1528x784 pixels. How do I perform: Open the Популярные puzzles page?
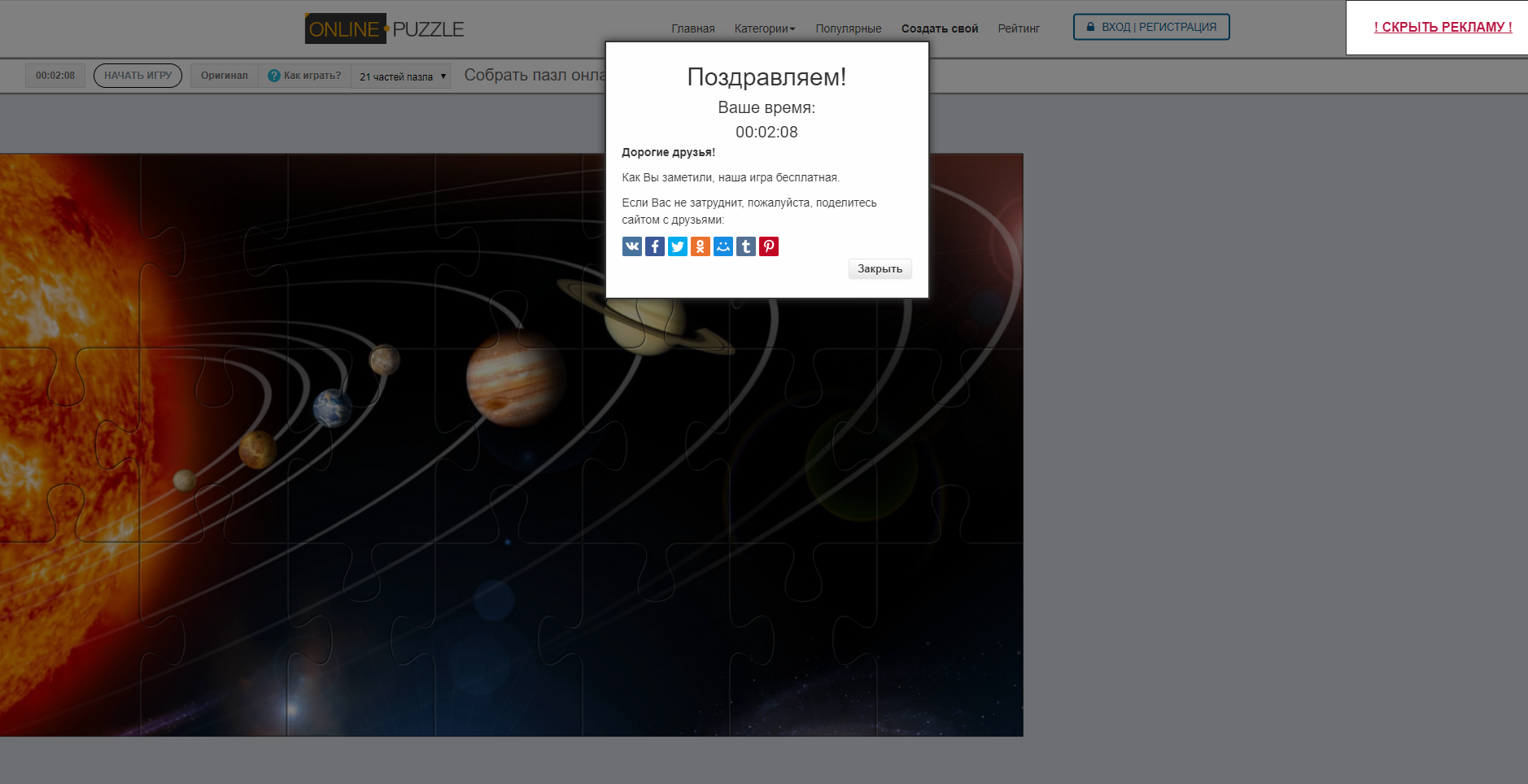point(849,28)
